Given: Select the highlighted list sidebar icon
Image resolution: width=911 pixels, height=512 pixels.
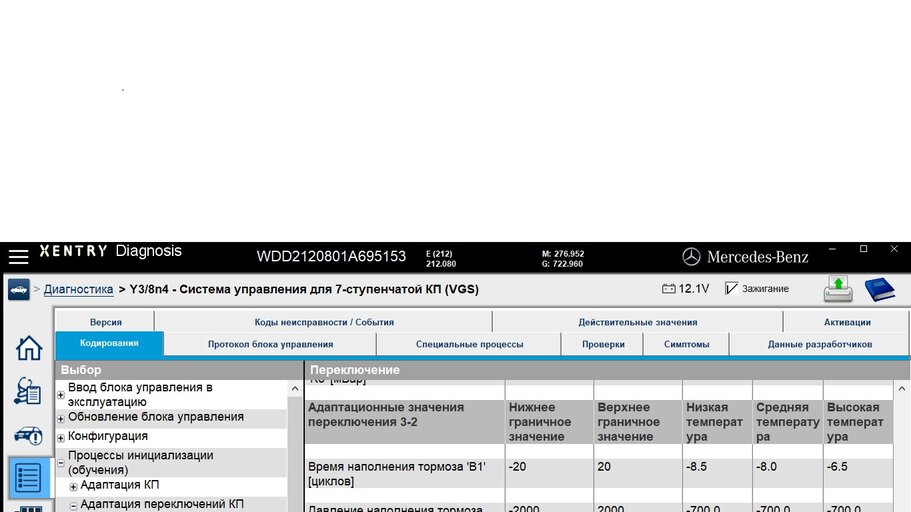Looking at the screenshot, I should 28,478.
